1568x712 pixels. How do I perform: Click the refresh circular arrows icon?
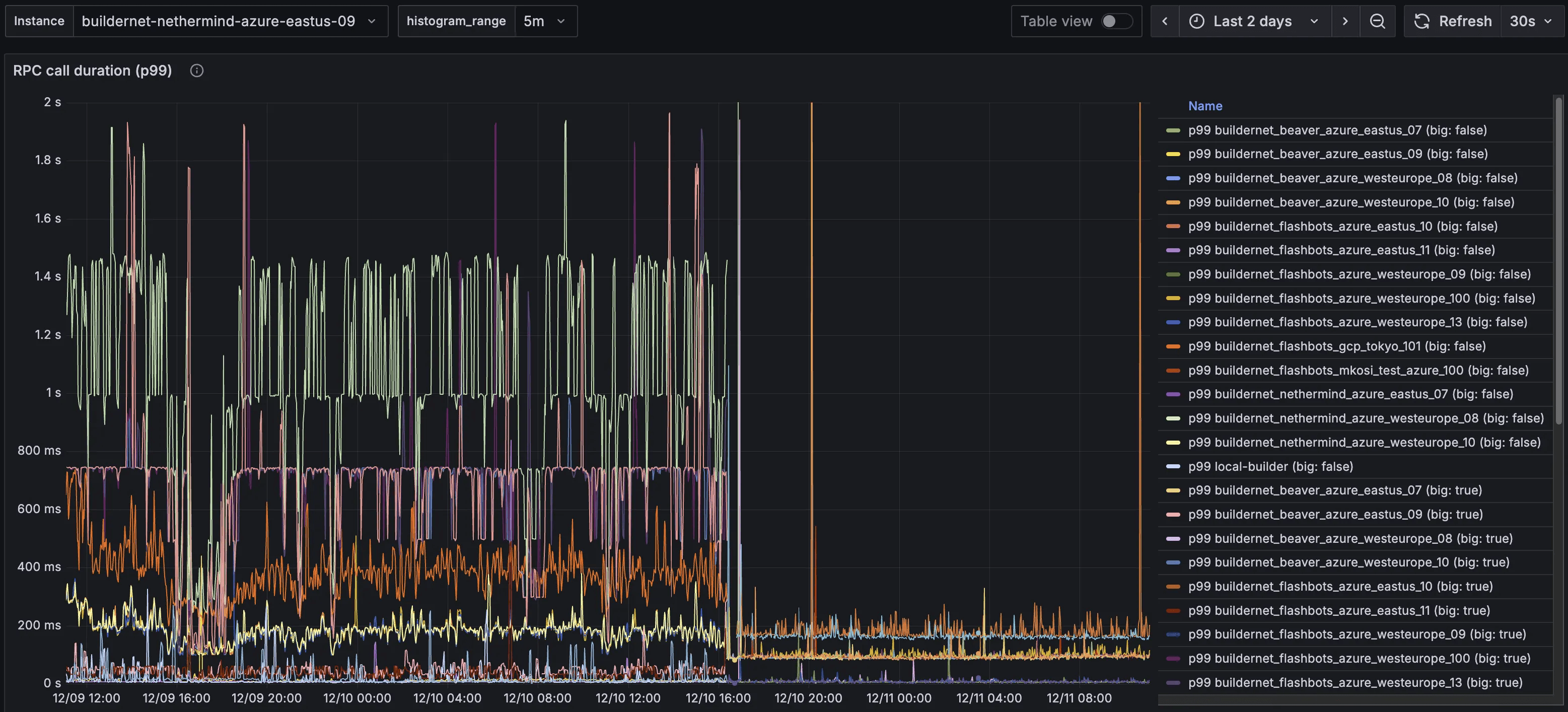click(x=1422, y=21)
